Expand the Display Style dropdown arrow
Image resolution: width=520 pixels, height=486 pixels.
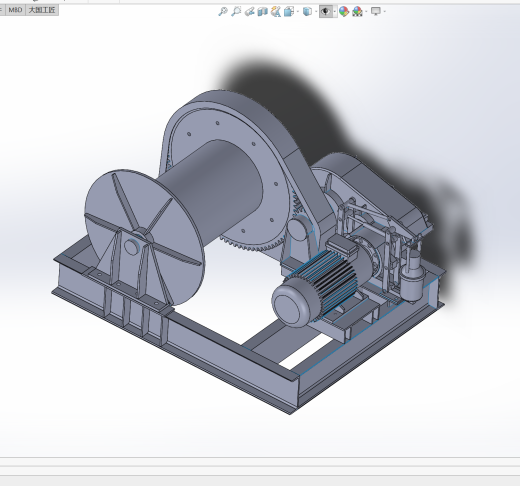(x=316, y=12)
